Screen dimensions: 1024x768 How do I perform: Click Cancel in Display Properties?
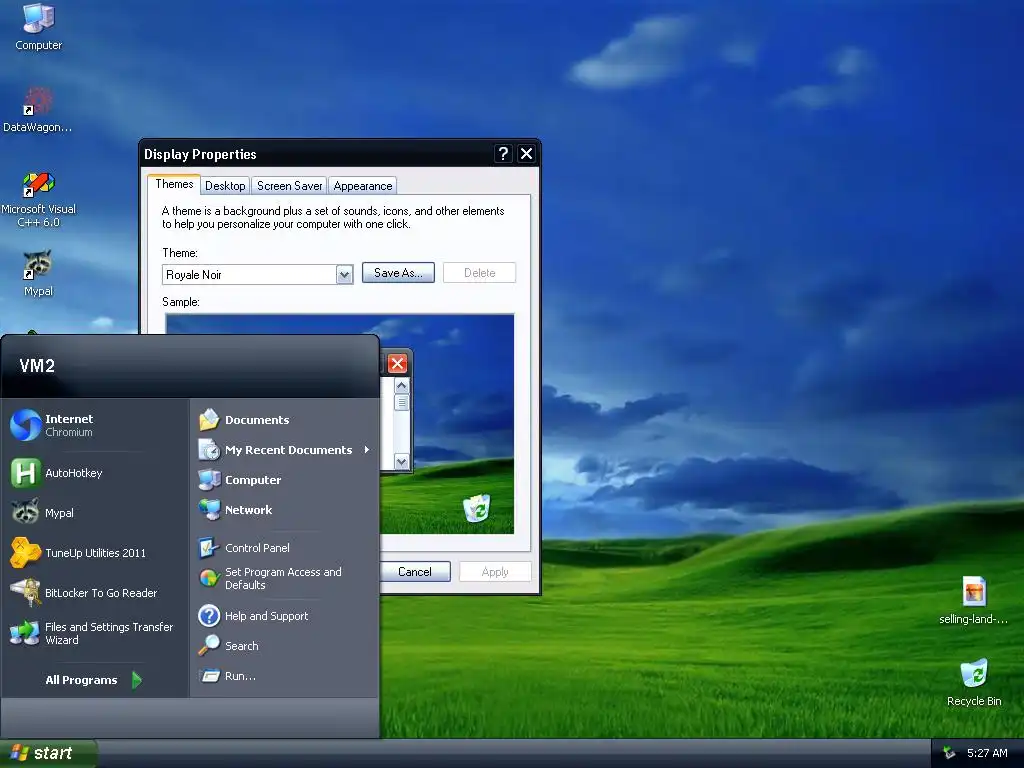pos(415,571)
